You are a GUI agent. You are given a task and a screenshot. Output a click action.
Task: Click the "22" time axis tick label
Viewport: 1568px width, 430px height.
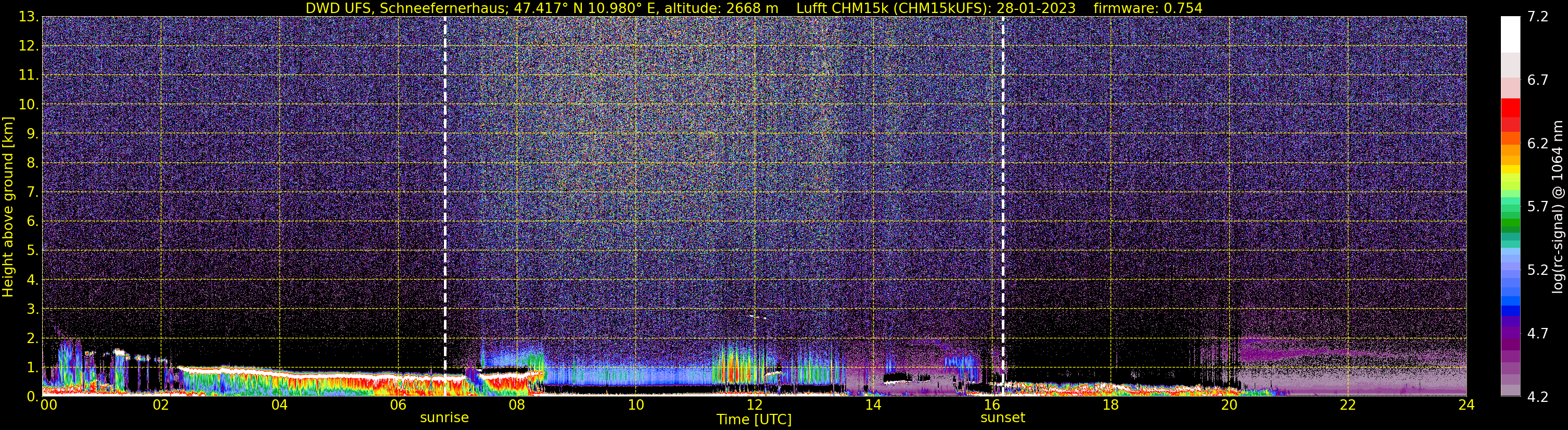tap(1348, 405)
